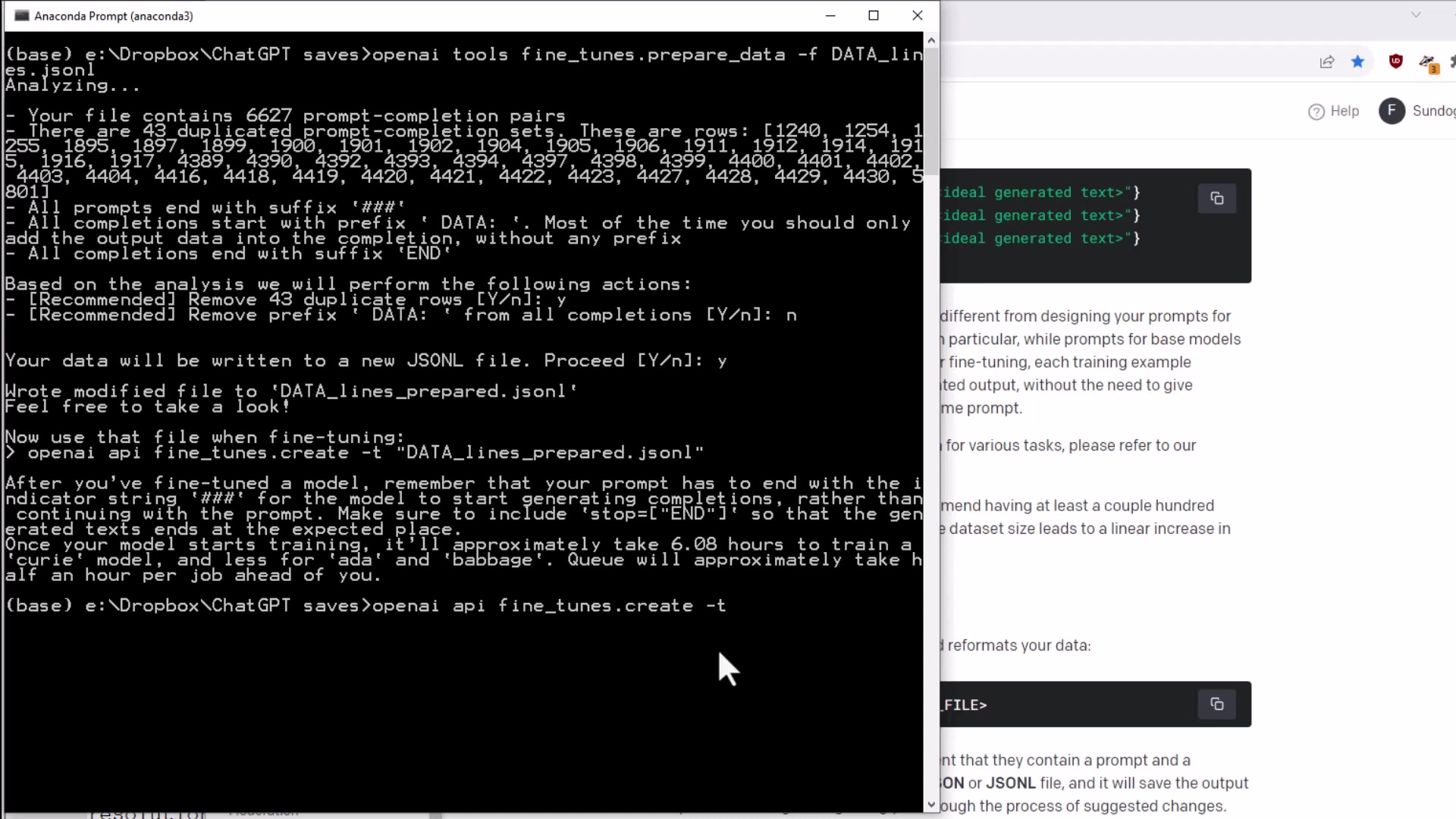Click 'Remove prefix DATA: from all completions' line
The image size is (1456, 819).
click(401, 315)
